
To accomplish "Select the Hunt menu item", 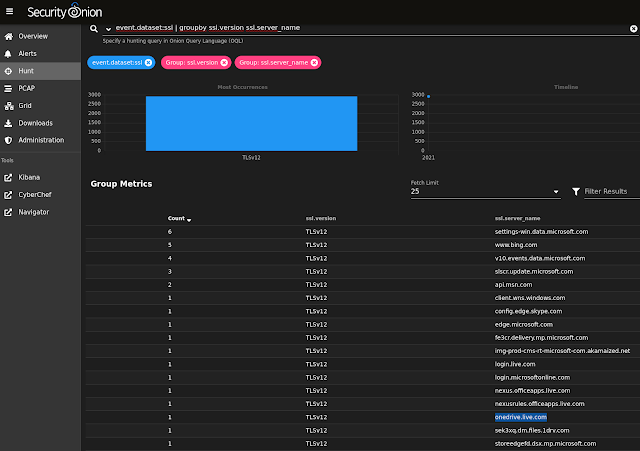I will click(x=40, y=71).
